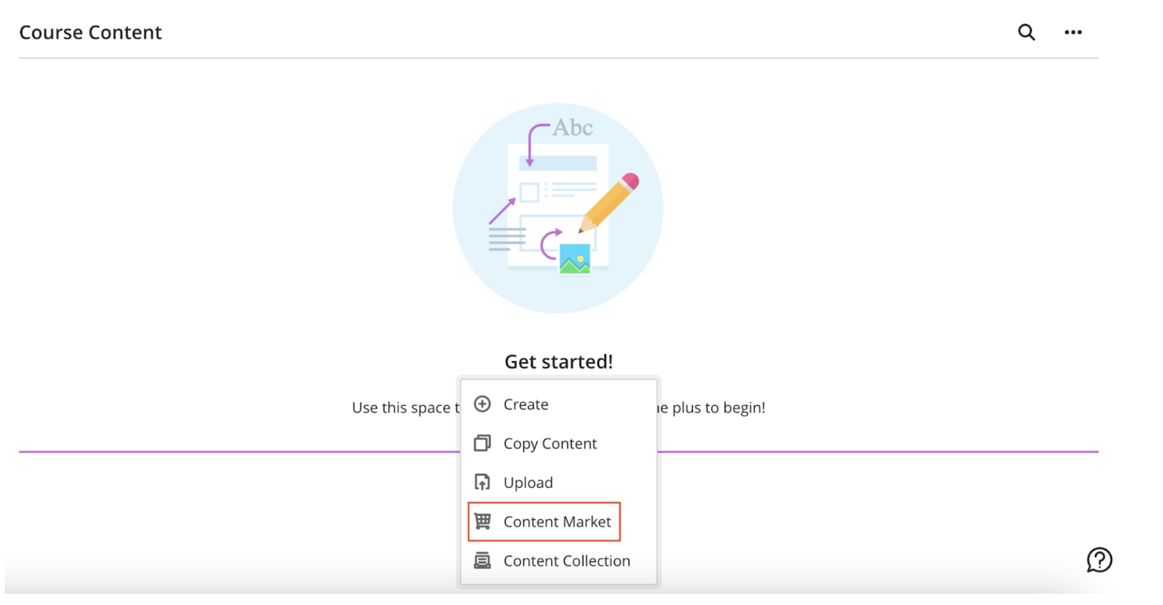Screen dimensions: 1163x605
Task: Click the plus circle icon beside Create
Action: pyautogui.click(x=482, y=404)
